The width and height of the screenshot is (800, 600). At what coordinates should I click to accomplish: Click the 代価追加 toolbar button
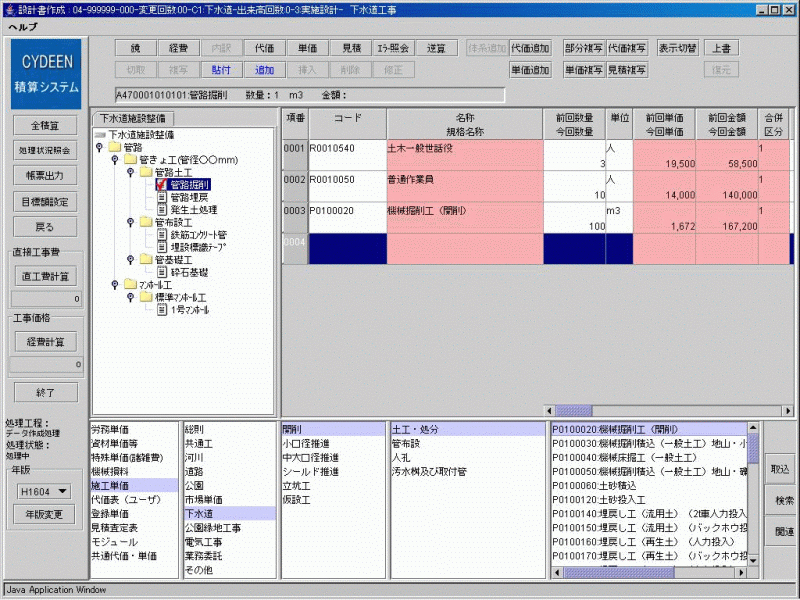pyautogui.click(x=530, y=47)
